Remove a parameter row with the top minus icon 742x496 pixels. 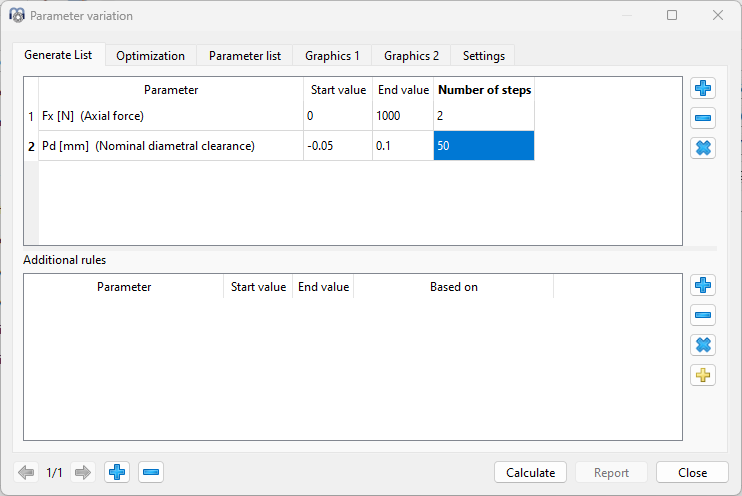coord(703,118)
